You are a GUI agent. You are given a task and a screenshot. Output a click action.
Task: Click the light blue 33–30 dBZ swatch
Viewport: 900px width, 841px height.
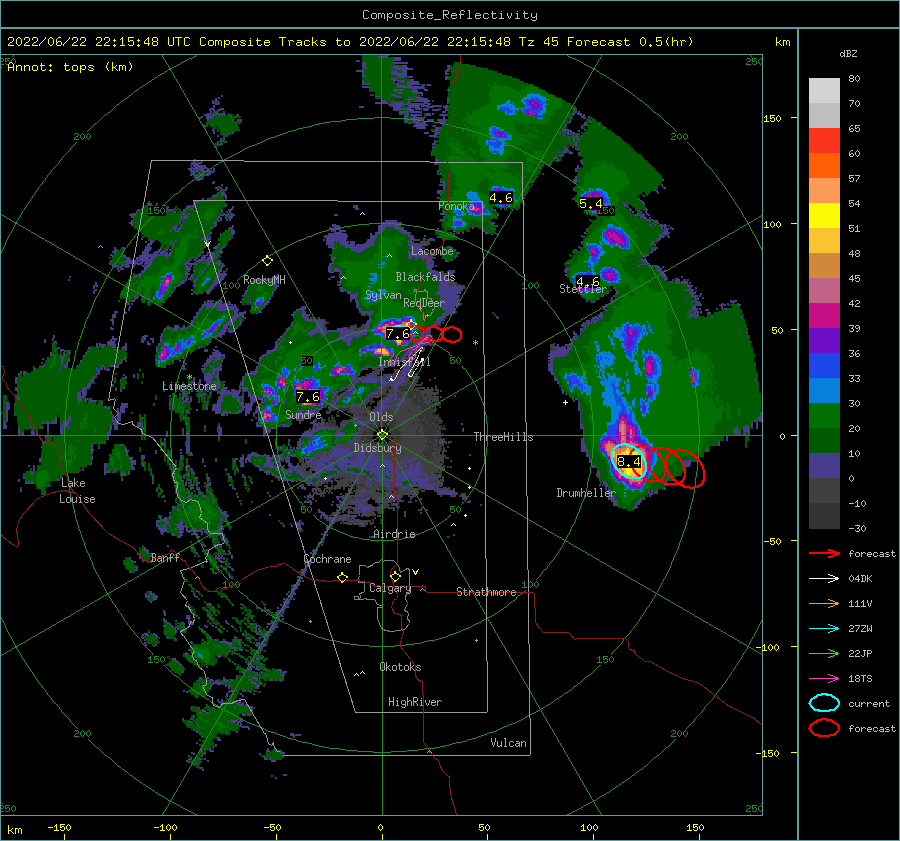824,391
